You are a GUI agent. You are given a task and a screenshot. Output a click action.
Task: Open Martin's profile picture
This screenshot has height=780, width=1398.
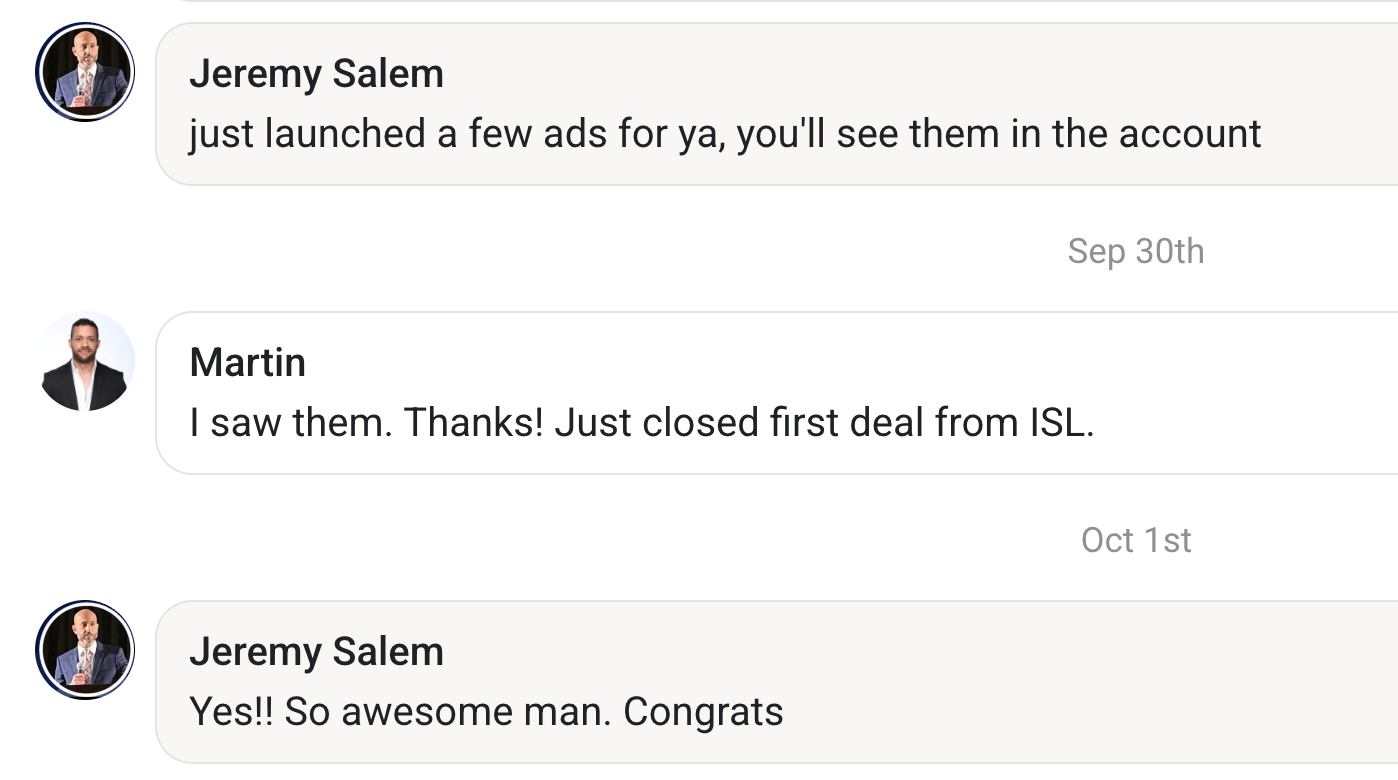point(85,361)
